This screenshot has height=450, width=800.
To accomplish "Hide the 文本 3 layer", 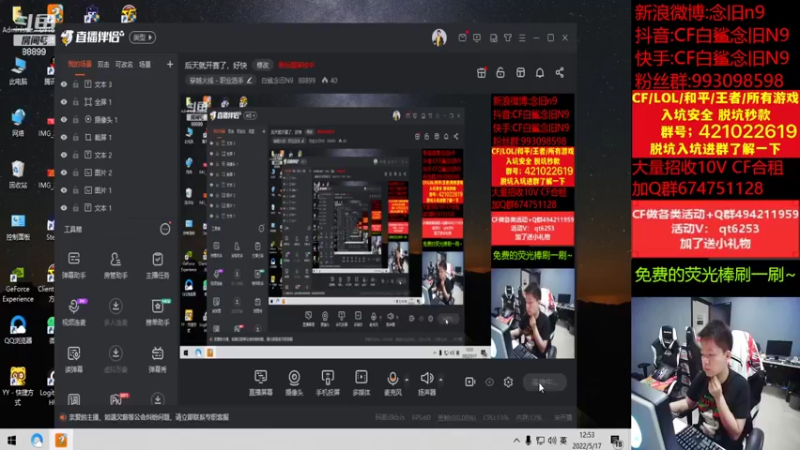I will 64,84.
